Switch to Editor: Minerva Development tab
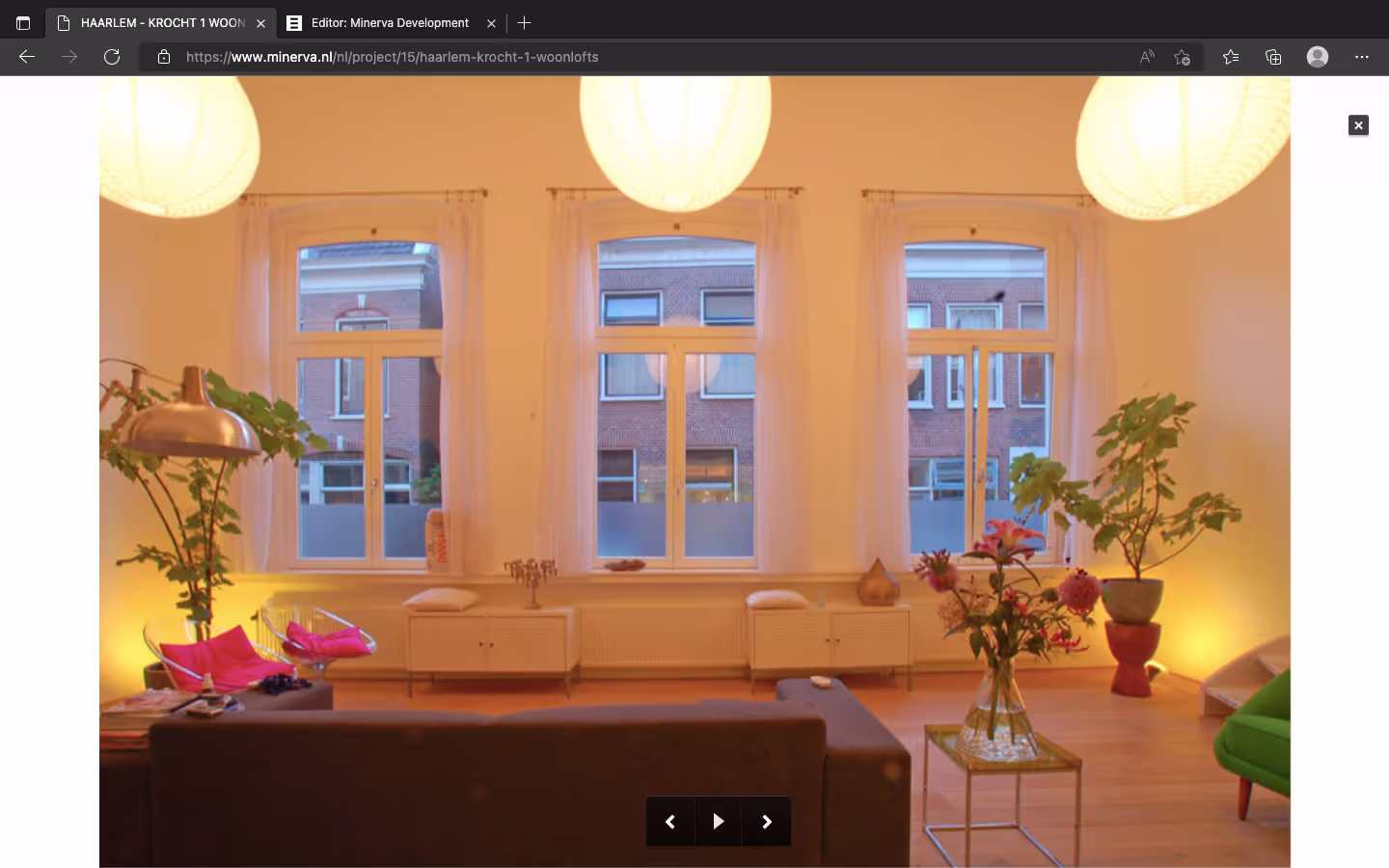The width and height of the screenshot is (1389, 868). [x=390, y=23]
